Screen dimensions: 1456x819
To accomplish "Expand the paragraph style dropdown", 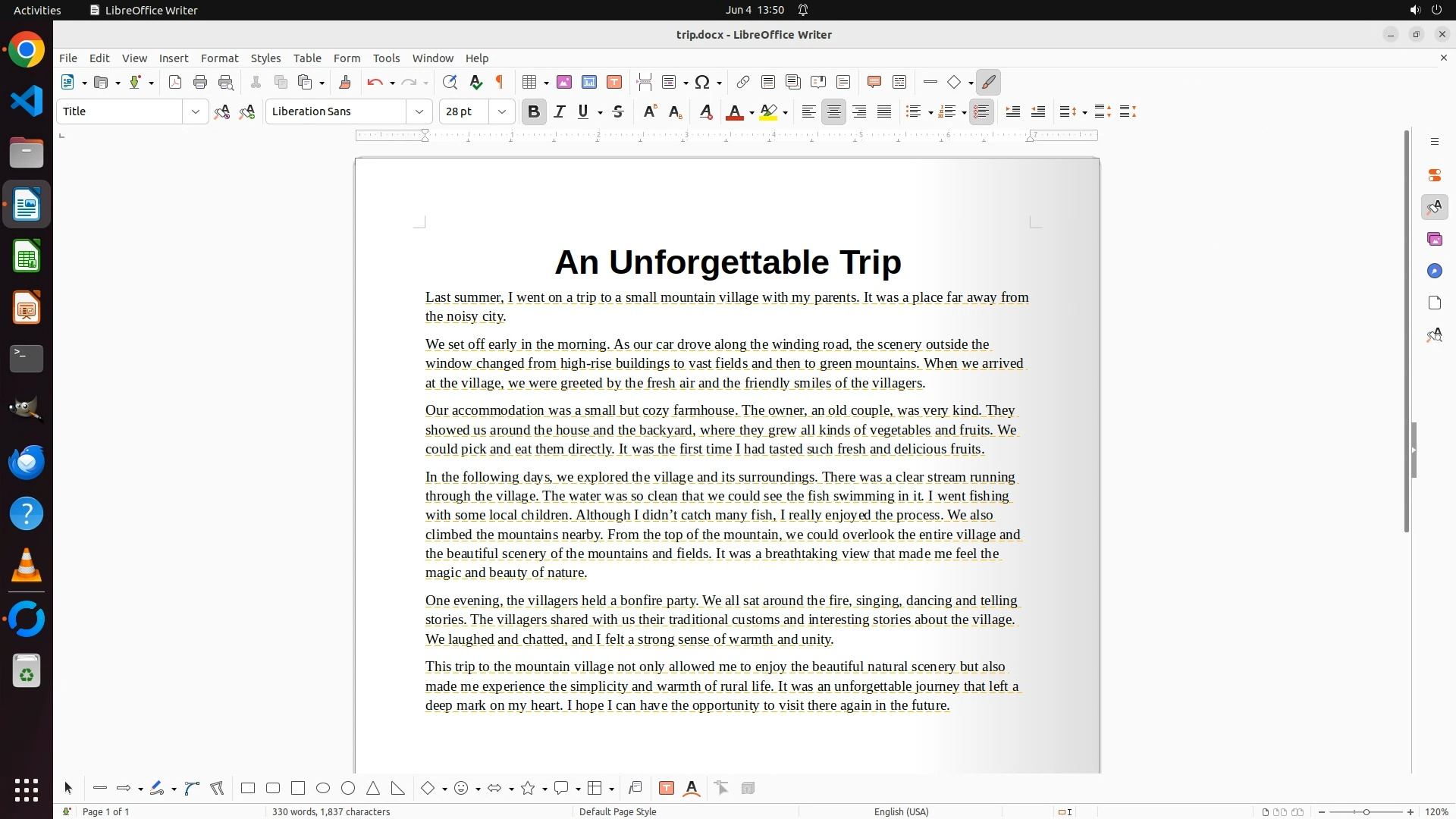I will pos(196,112).
